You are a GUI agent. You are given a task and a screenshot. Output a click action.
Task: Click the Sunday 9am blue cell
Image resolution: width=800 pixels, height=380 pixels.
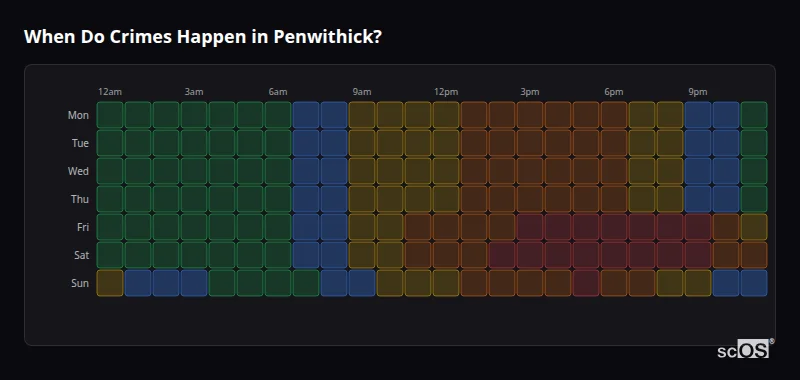pos(362,283)
